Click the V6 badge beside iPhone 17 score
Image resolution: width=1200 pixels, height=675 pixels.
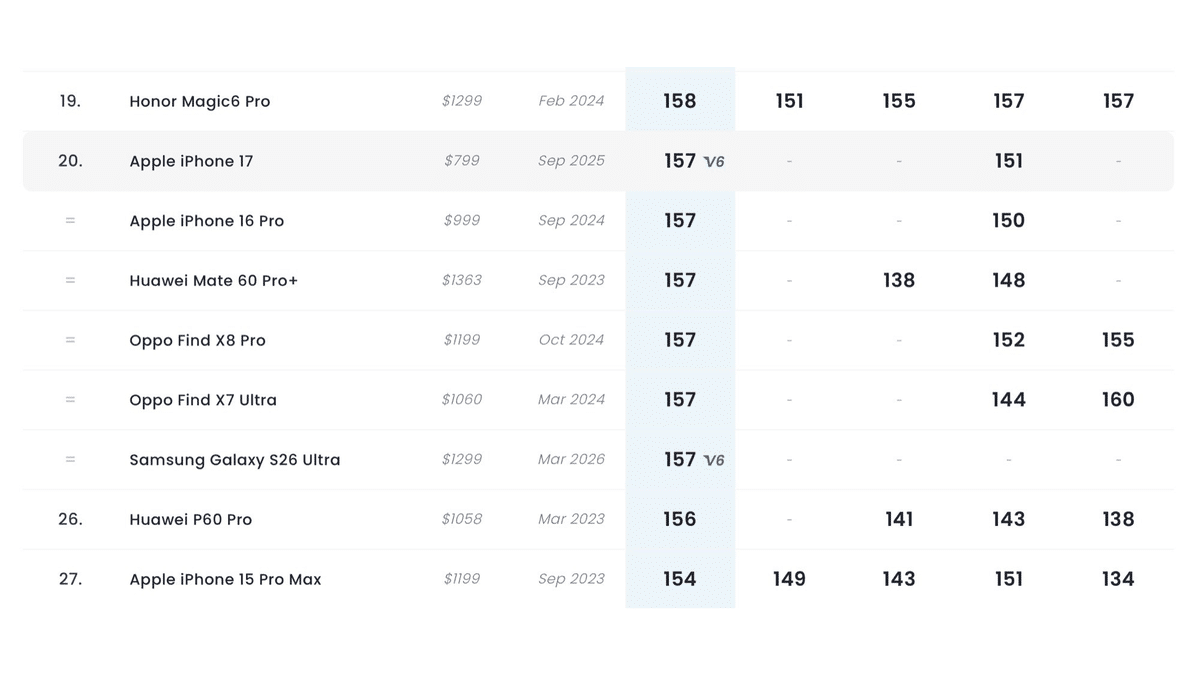click(714, 161)
